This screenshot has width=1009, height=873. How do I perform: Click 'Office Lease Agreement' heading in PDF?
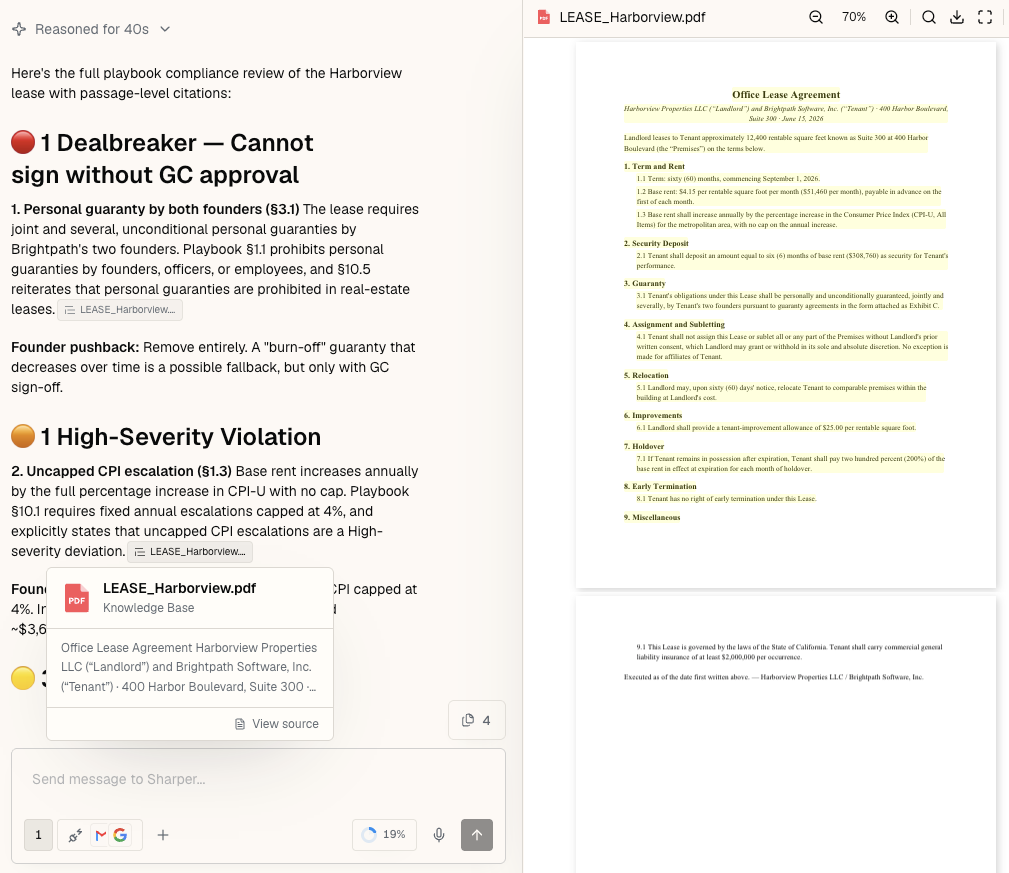(x=786, y=95)
